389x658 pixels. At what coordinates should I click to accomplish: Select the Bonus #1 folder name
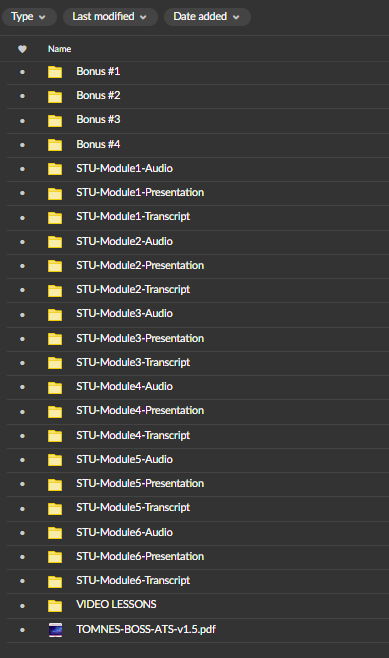pyautogui.click(x=98, y=71)
